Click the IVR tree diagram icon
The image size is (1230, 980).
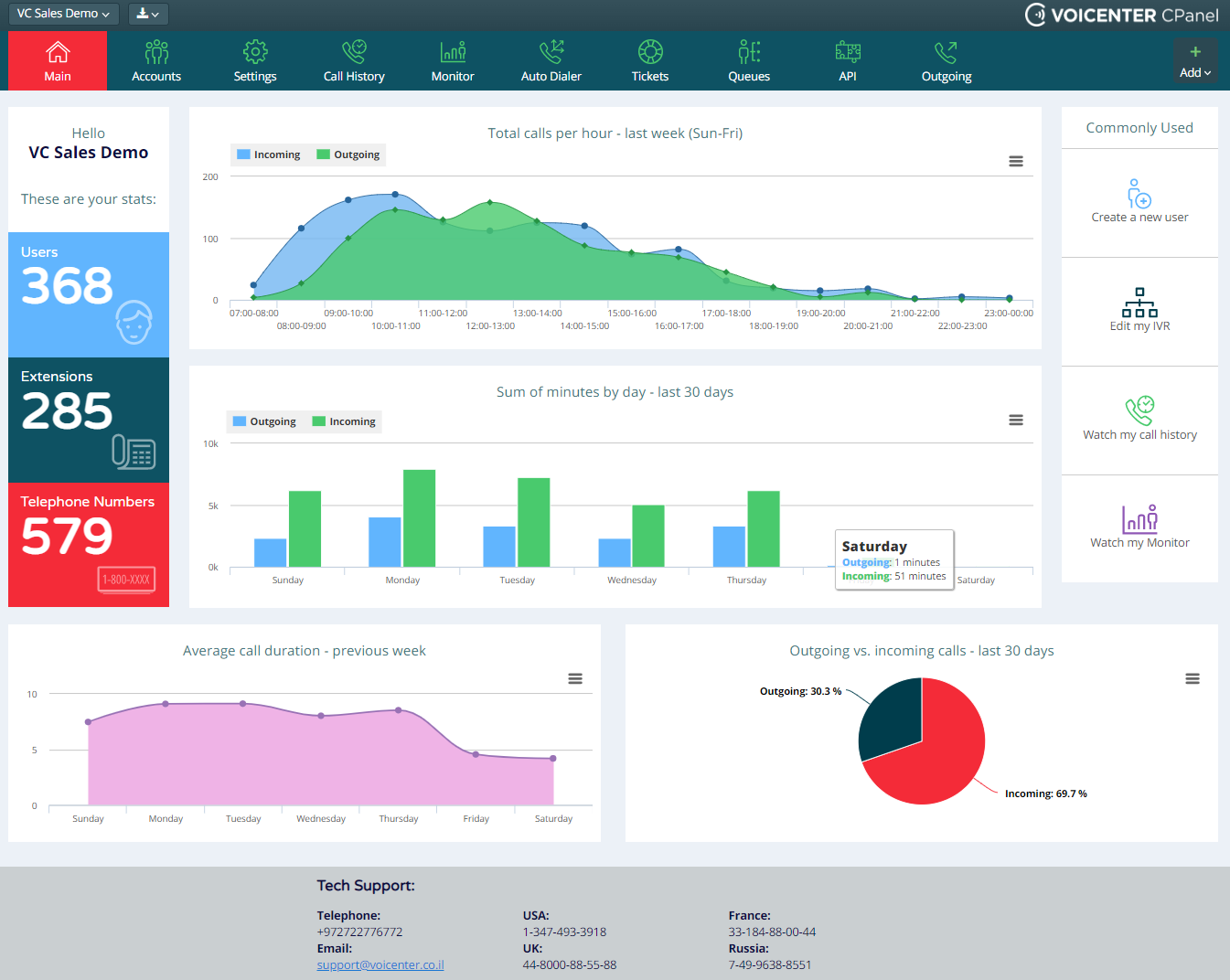tap(1139, 303)
